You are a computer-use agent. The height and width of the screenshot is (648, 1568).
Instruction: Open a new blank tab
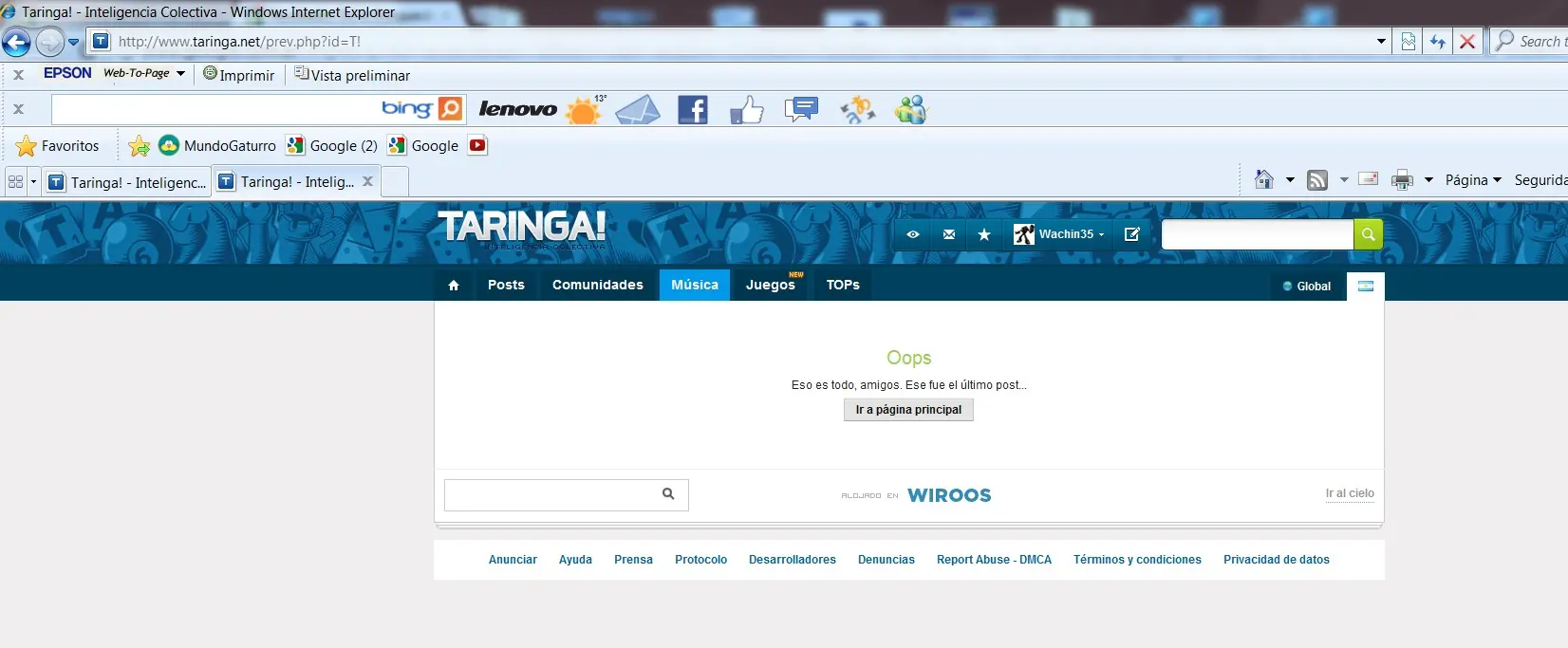pos(395,182)
